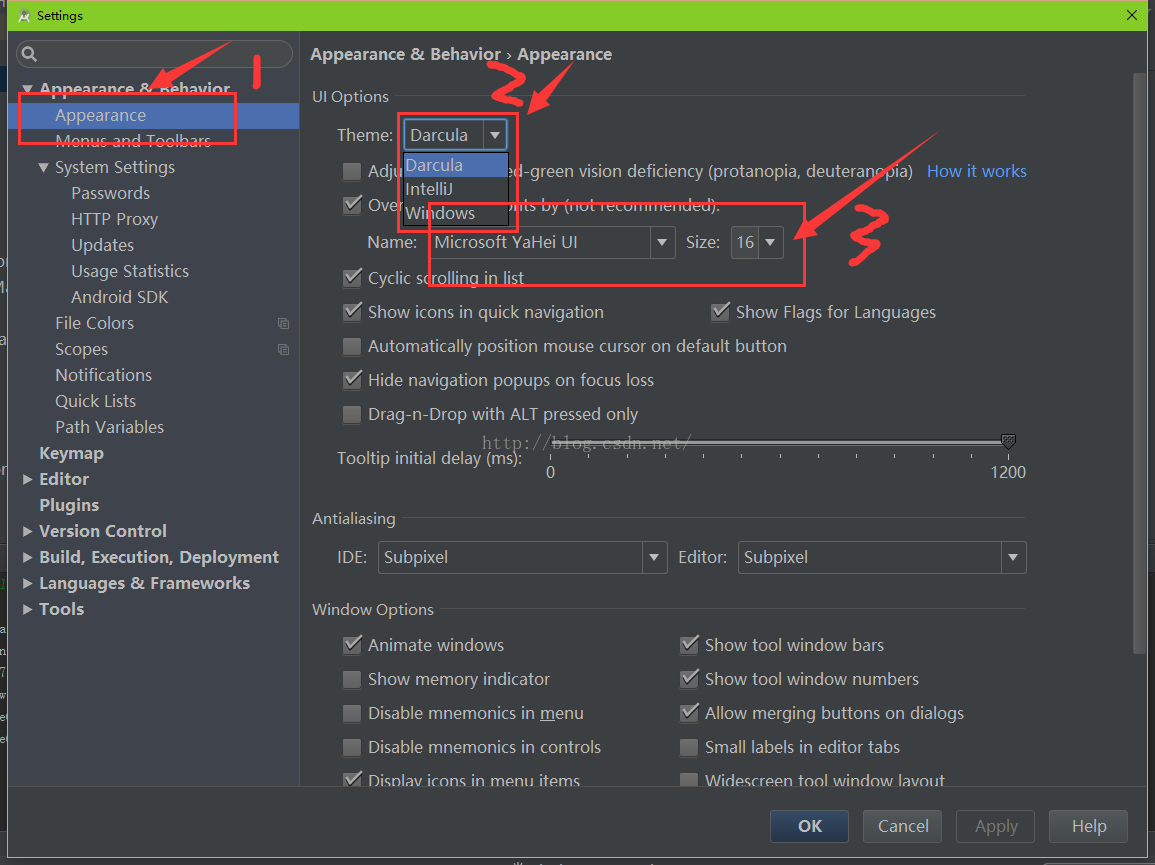This screenshot has width=1155, height=865.
Task: Toggle the color deficiency adjustment checkbox
Action: pyautogui.click(x=352, y=172)
